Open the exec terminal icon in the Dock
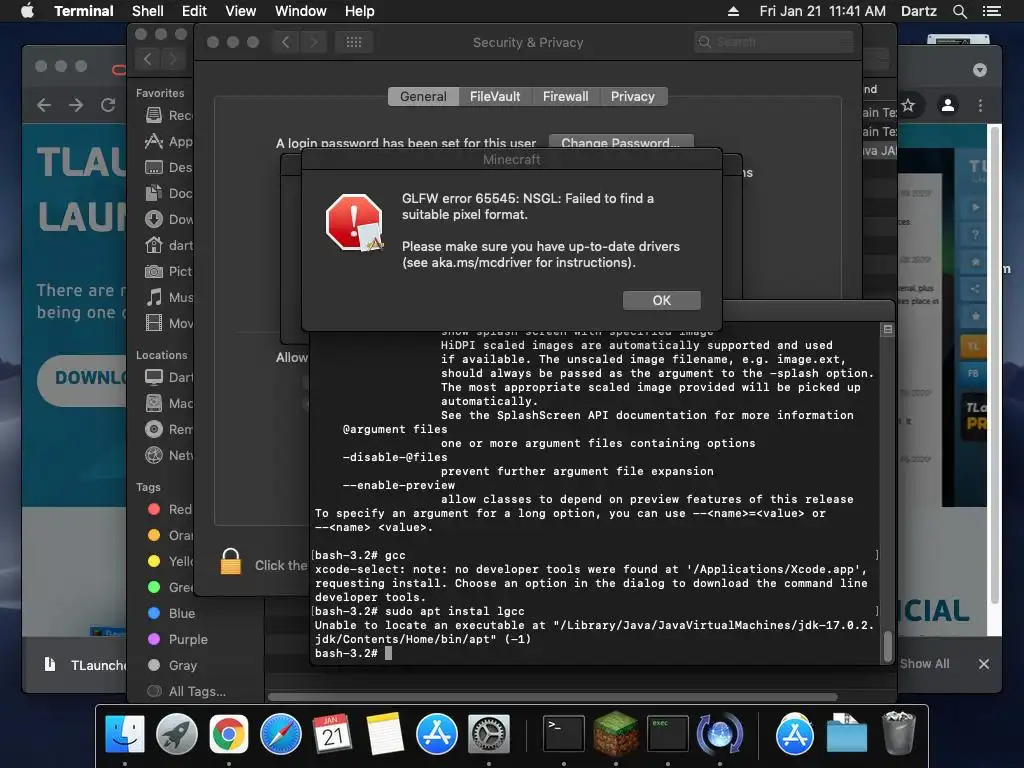The width and height of the screenshot is (1024, 768). pos(667,734)
